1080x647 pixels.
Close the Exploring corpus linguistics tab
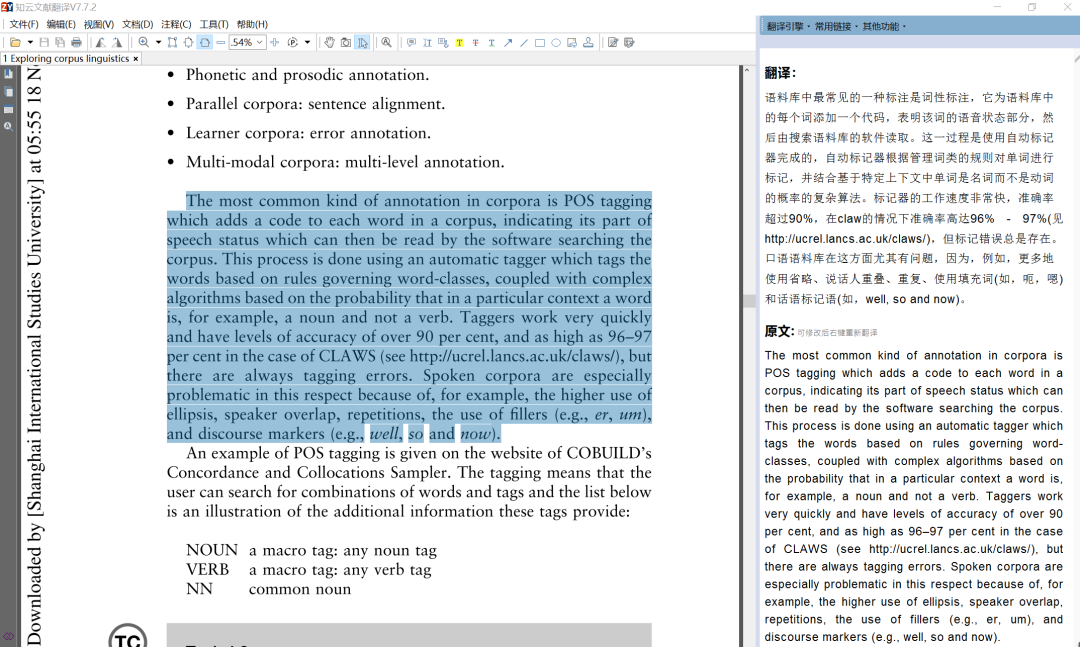136,59
